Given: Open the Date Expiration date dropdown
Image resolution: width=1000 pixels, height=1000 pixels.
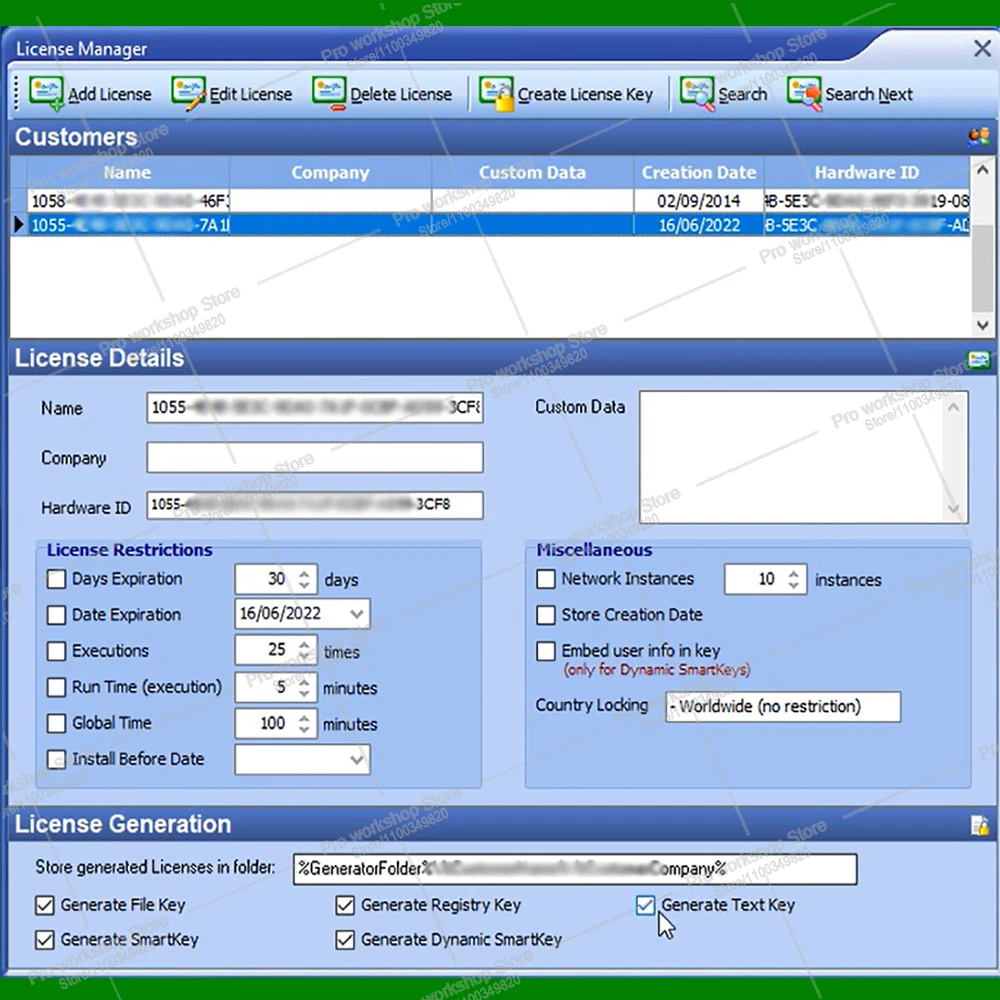Looking at the screenshot, I should click(x=357, y=614).
